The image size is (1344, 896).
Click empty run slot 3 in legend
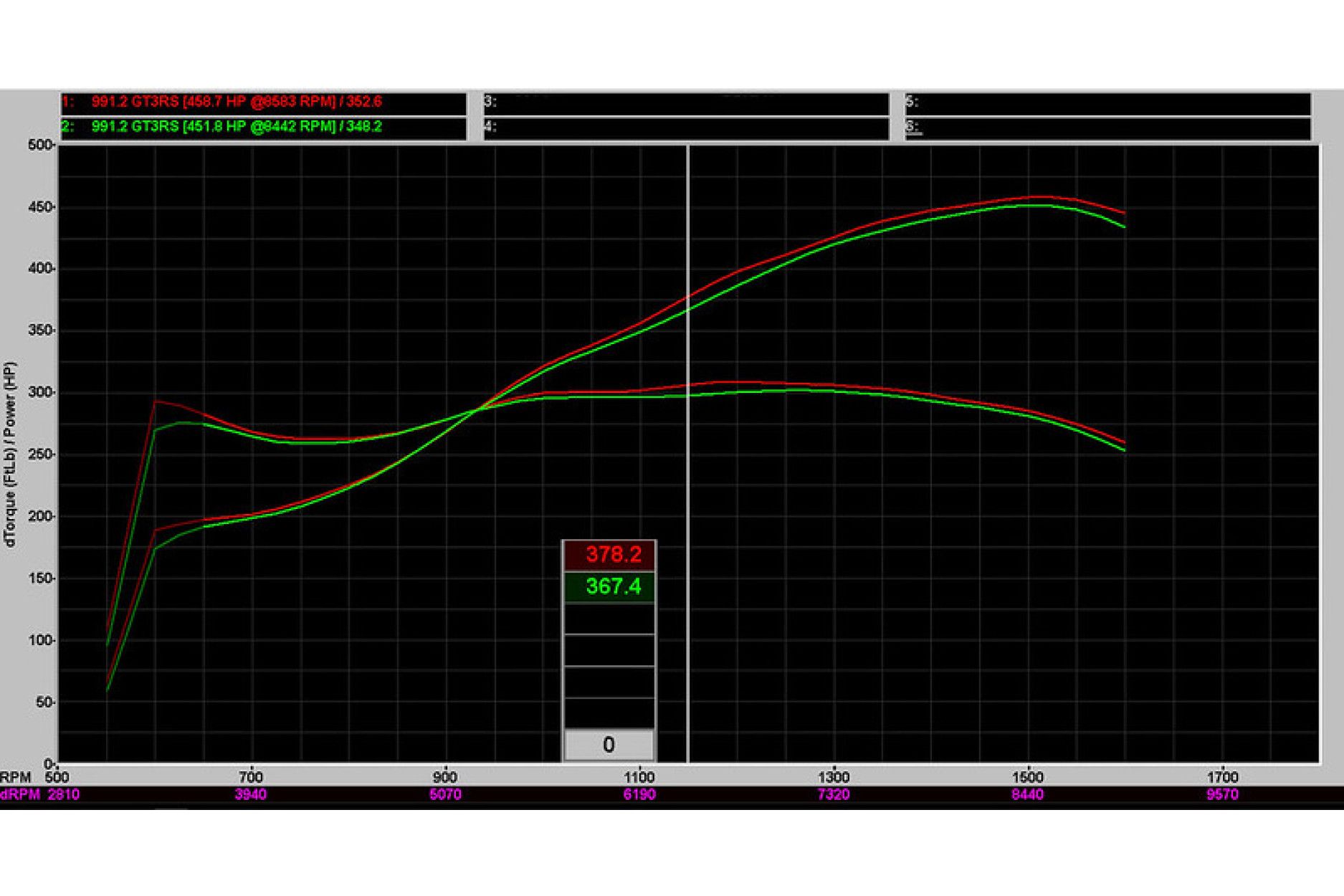685,103
